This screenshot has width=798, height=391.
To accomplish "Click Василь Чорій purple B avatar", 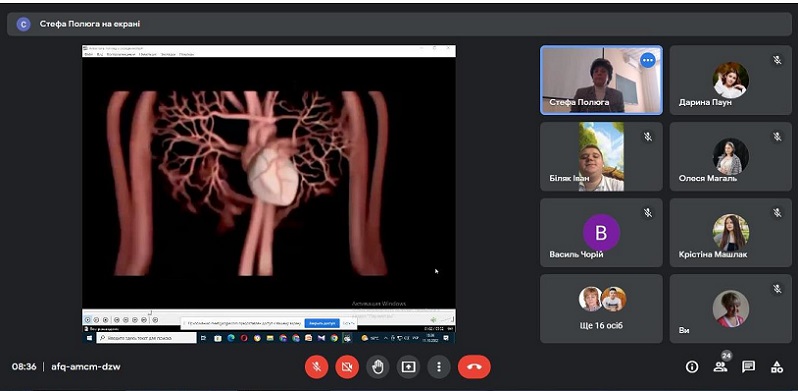I will pyautogui.click(x=601, y=233).
